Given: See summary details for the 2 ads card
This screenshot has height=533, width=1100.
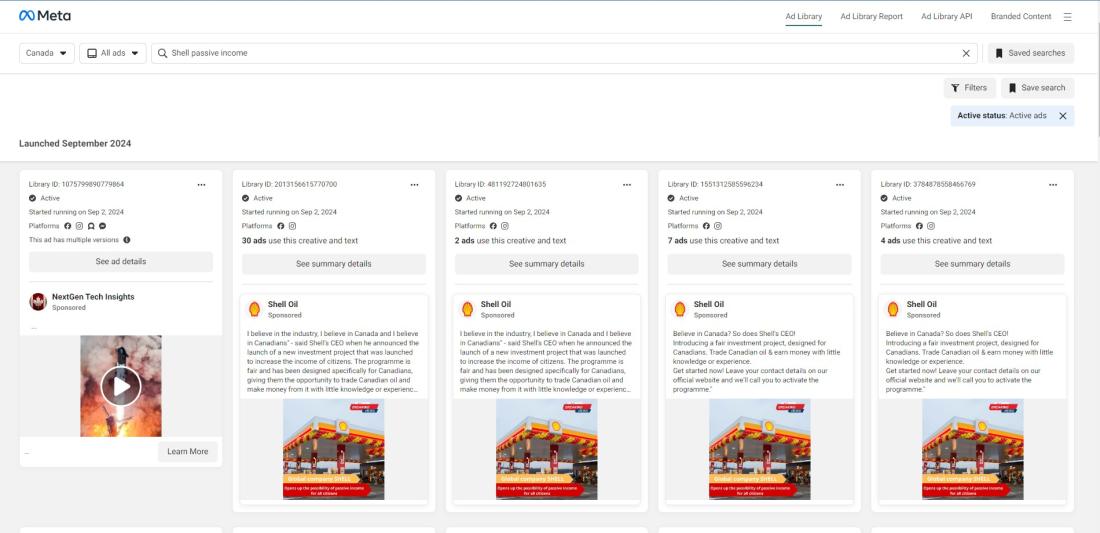Looking at the screenshot, I should click(x=546, y=264).
